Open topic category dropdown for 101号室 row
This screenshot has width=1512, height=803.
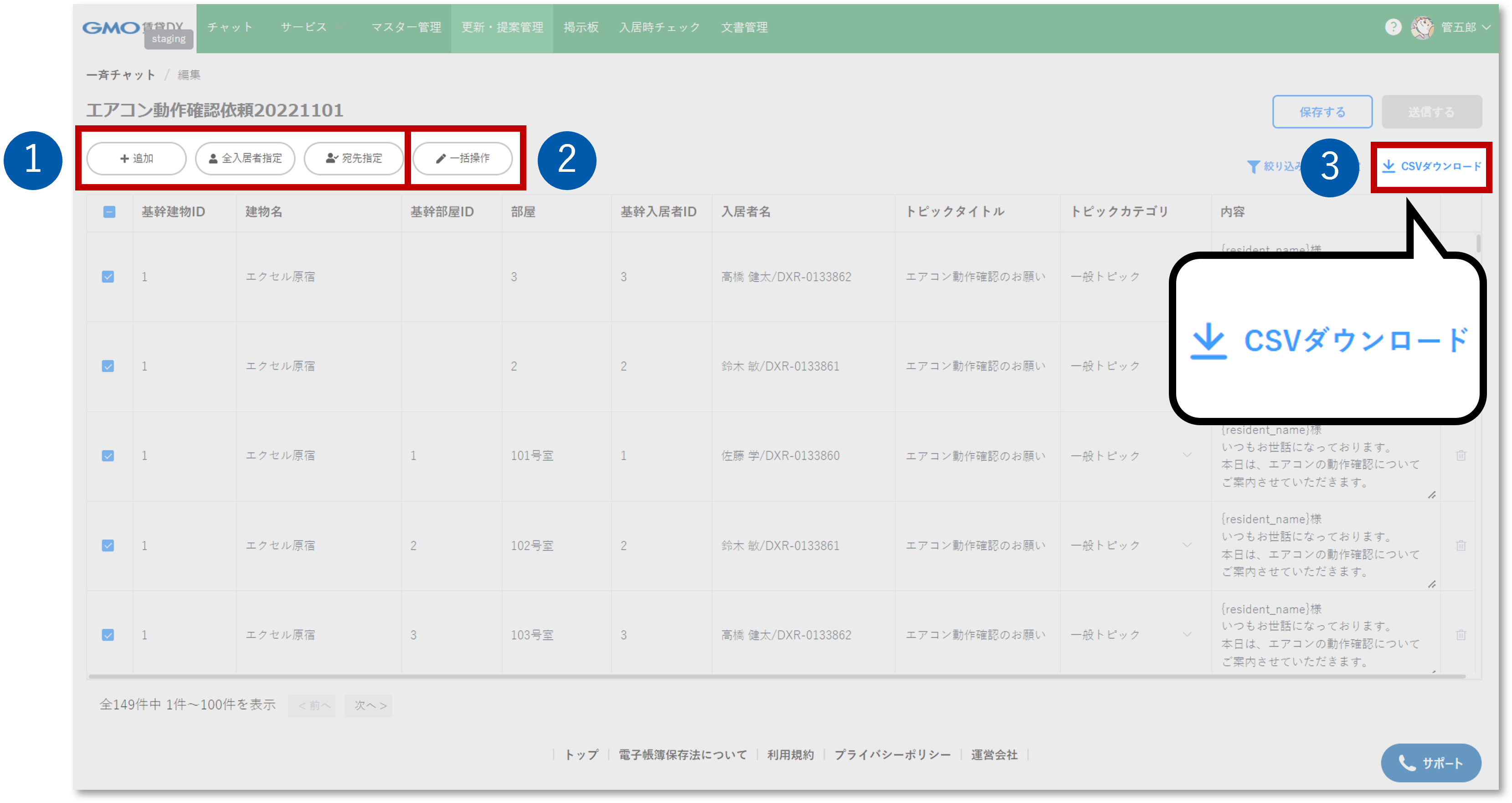(1187, 455)
